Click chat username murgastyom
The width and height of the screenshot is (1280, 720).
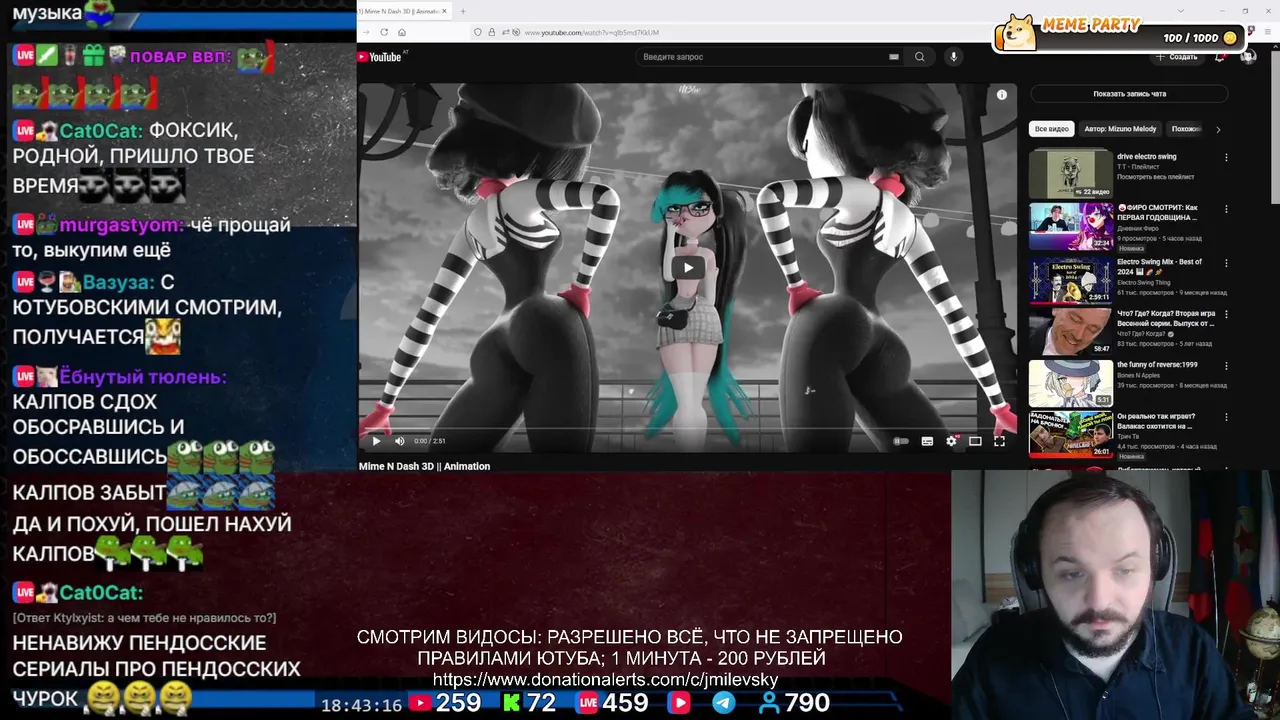click(x=120, y=225)
